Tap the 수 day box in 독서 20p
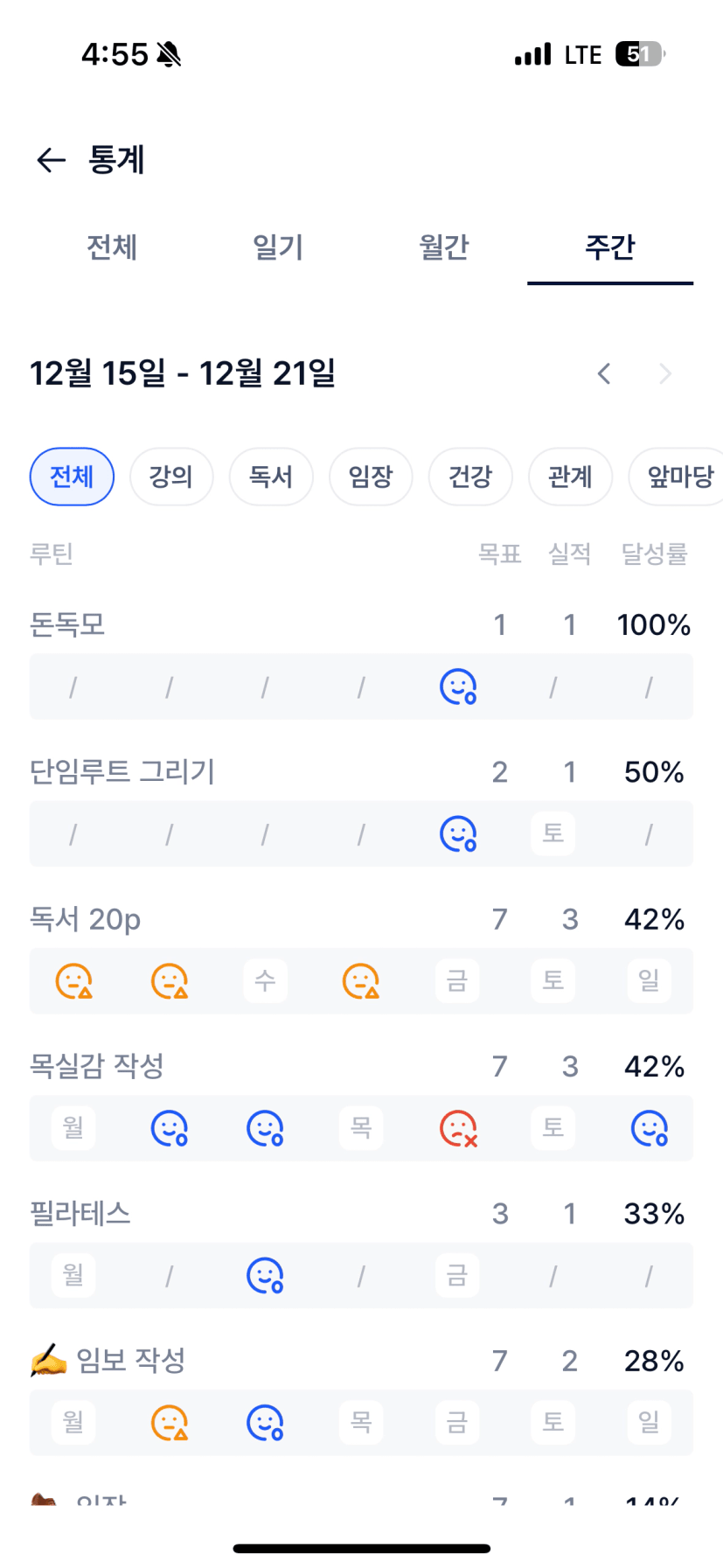723x1568 pixels. coord(265,981)
